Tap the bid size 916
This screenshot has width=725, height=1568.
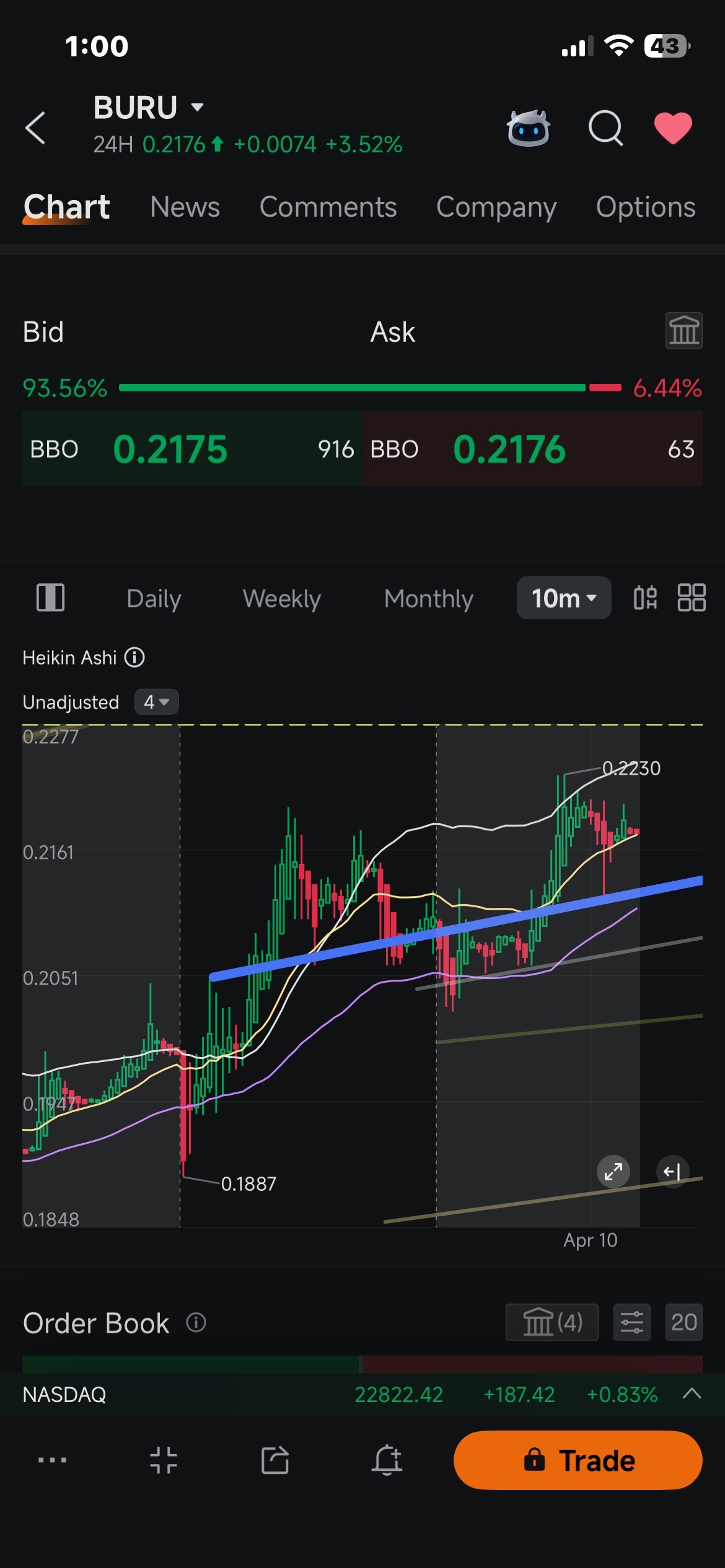[336, 449]
